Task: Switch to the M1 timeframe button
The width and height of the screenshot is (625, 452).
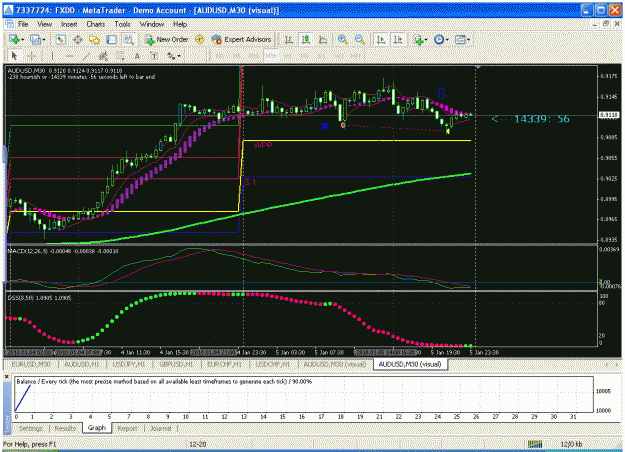Action: (219, 56)
